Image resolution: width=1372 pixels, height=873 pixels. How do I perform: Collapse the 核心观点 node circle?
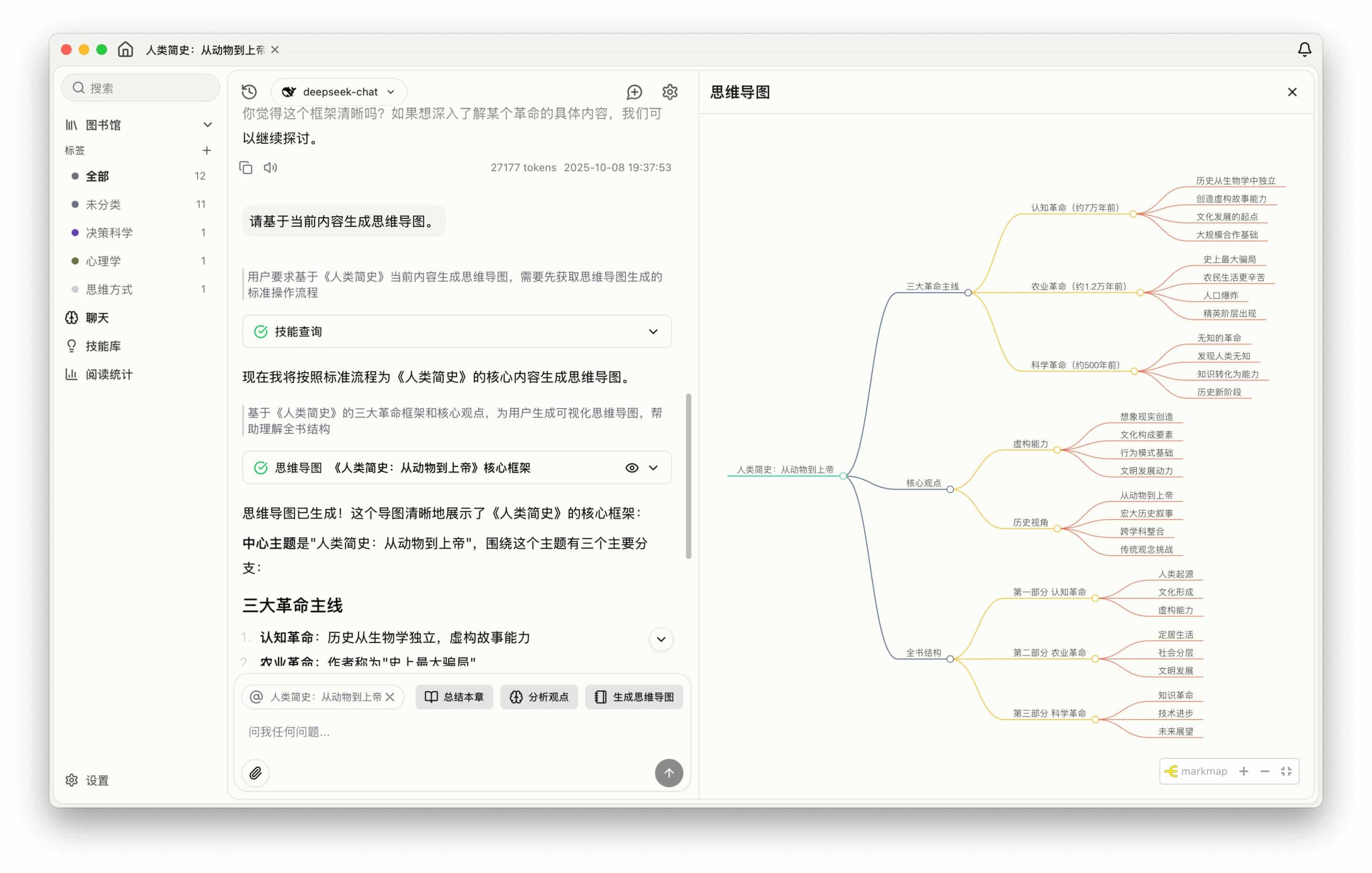click(950, 490)
